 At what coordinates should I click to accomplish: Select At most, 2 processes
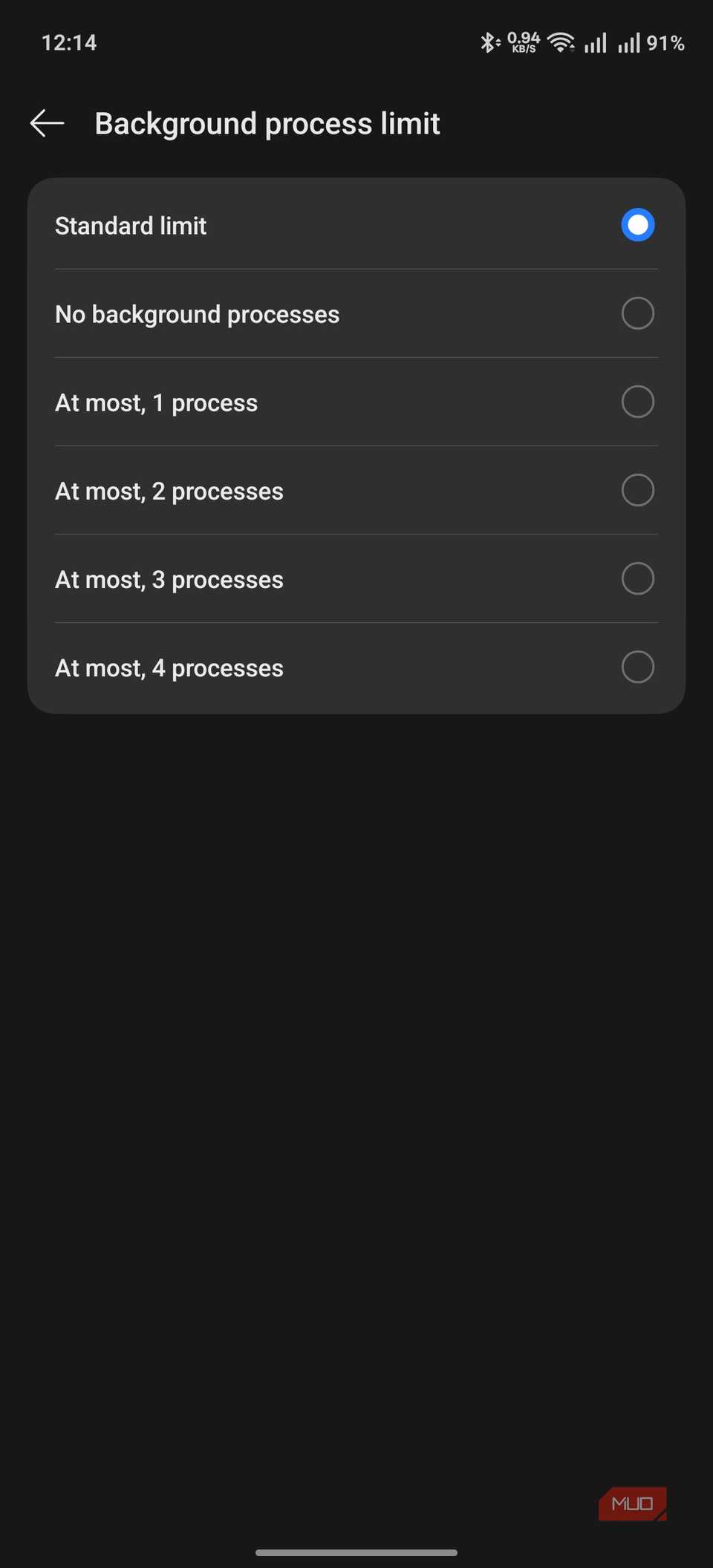click(x=356, y=490)
